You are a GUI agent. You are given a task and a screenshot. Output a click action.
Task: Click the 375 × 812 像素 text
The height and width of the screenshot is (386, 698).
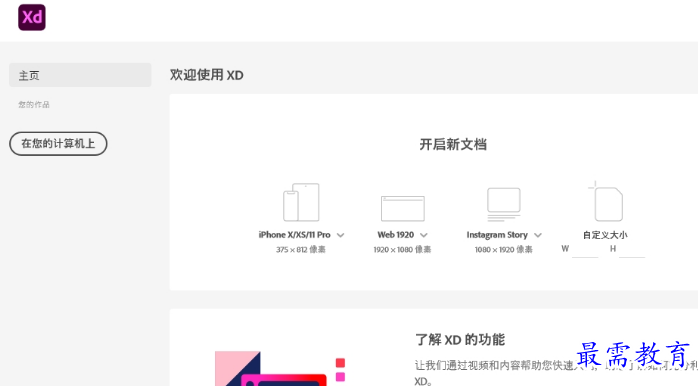[300, 249]
